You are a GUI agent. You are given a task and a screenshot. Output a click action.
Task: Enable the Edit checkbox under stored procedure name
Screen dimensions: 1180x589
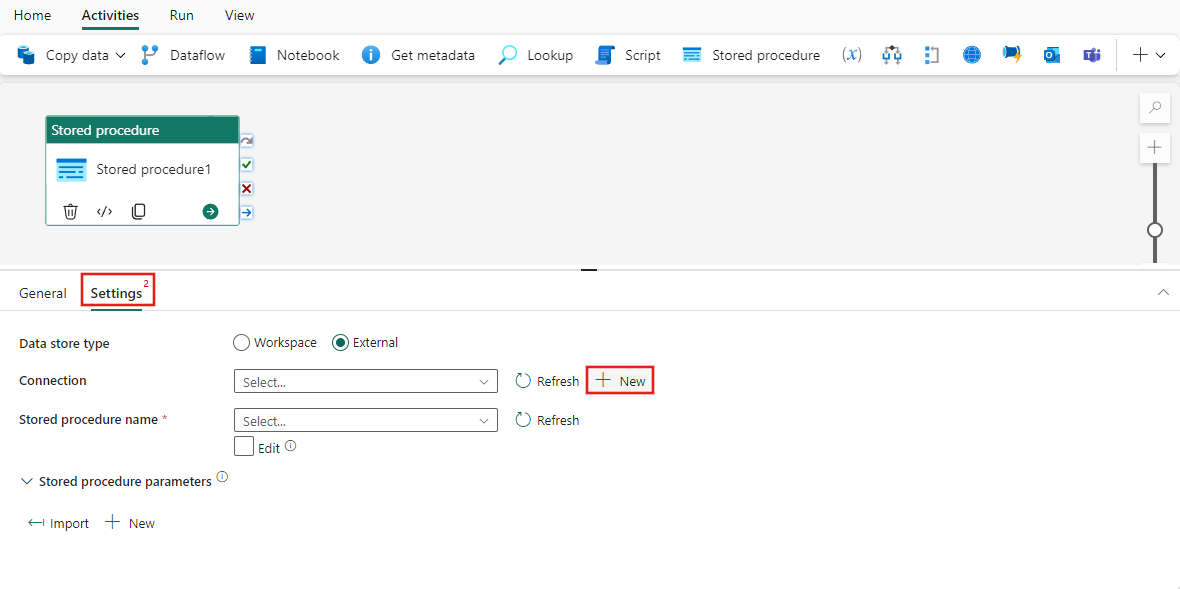[244, 446]
